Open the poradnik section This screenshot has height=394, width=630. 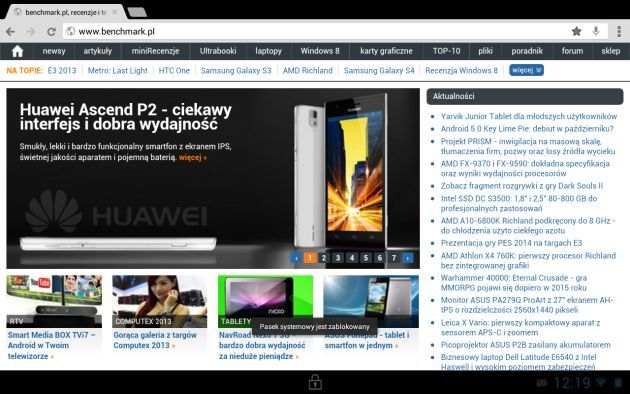point(527,51)
